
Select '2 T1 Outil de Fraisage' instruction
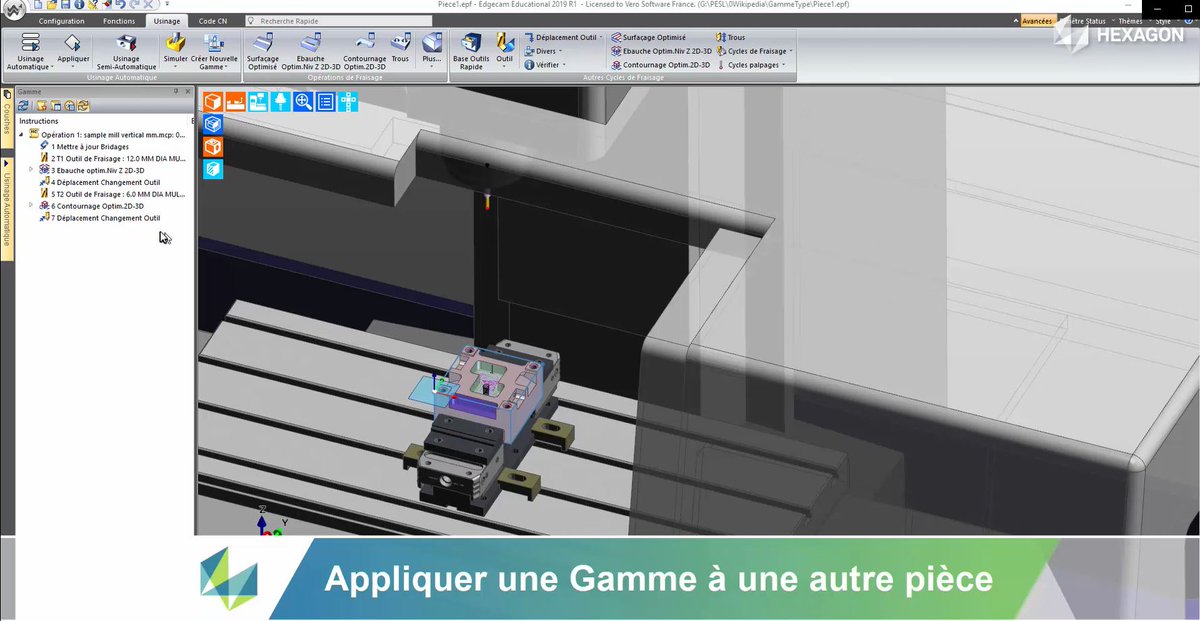(112, 158)
